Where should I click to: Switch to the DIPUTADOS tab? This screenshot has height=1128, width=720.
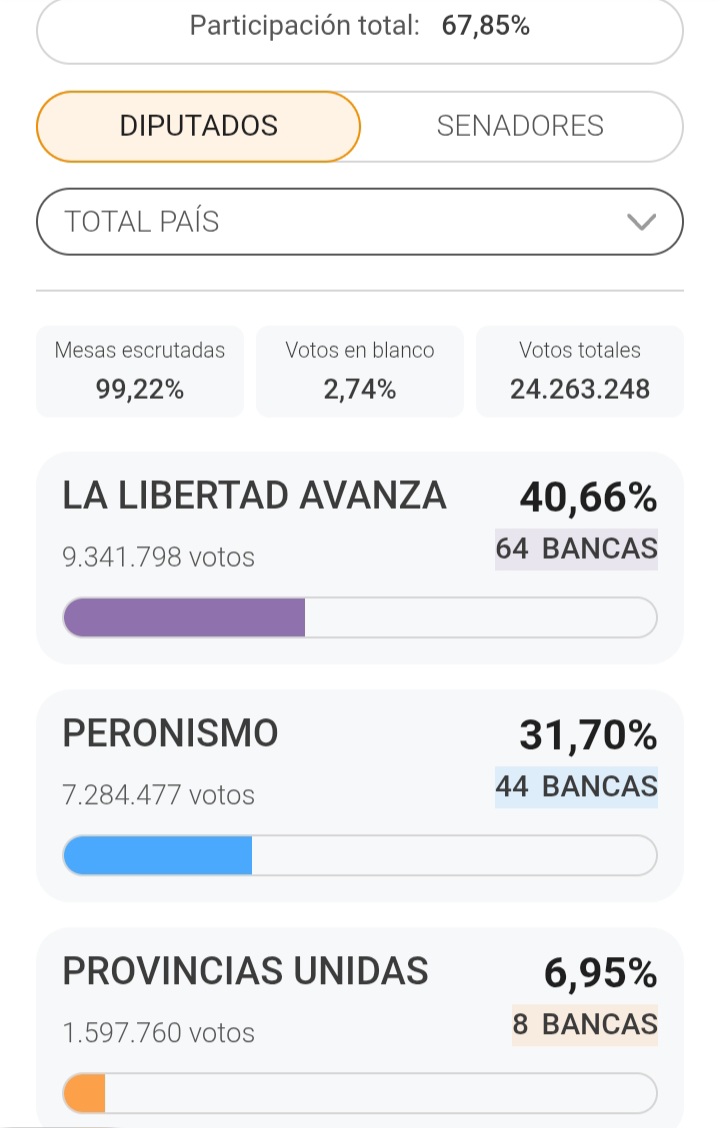(x=198, y=126)
